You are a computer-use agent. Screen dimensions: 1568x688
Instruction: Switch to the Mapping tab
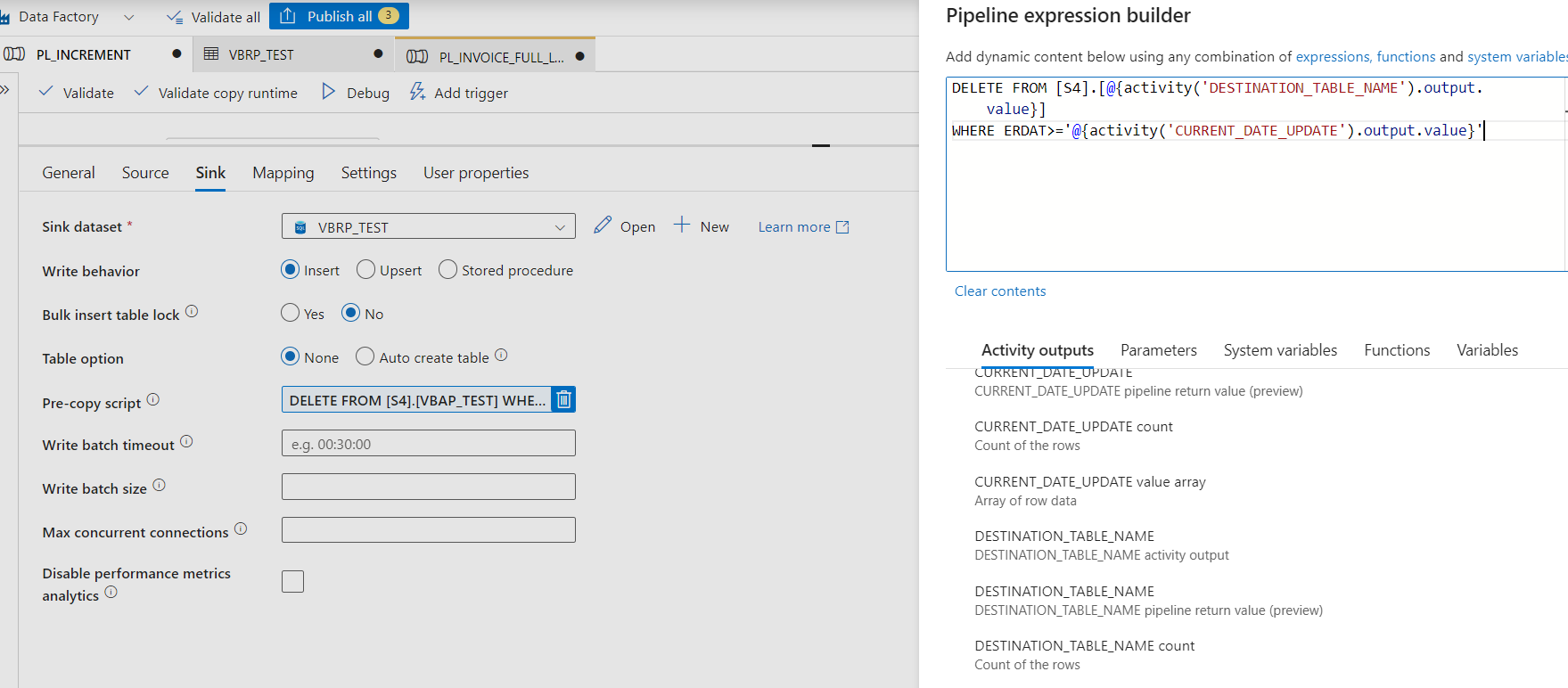283,173
